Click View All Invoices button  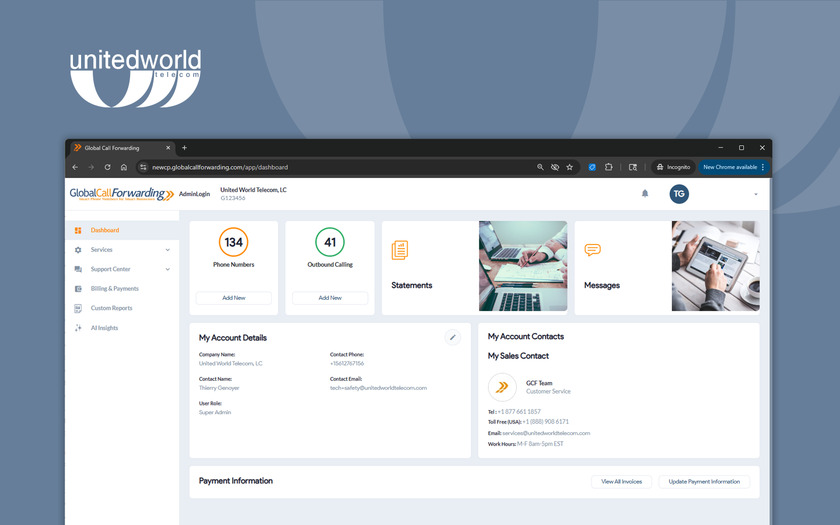pos(621,482)
